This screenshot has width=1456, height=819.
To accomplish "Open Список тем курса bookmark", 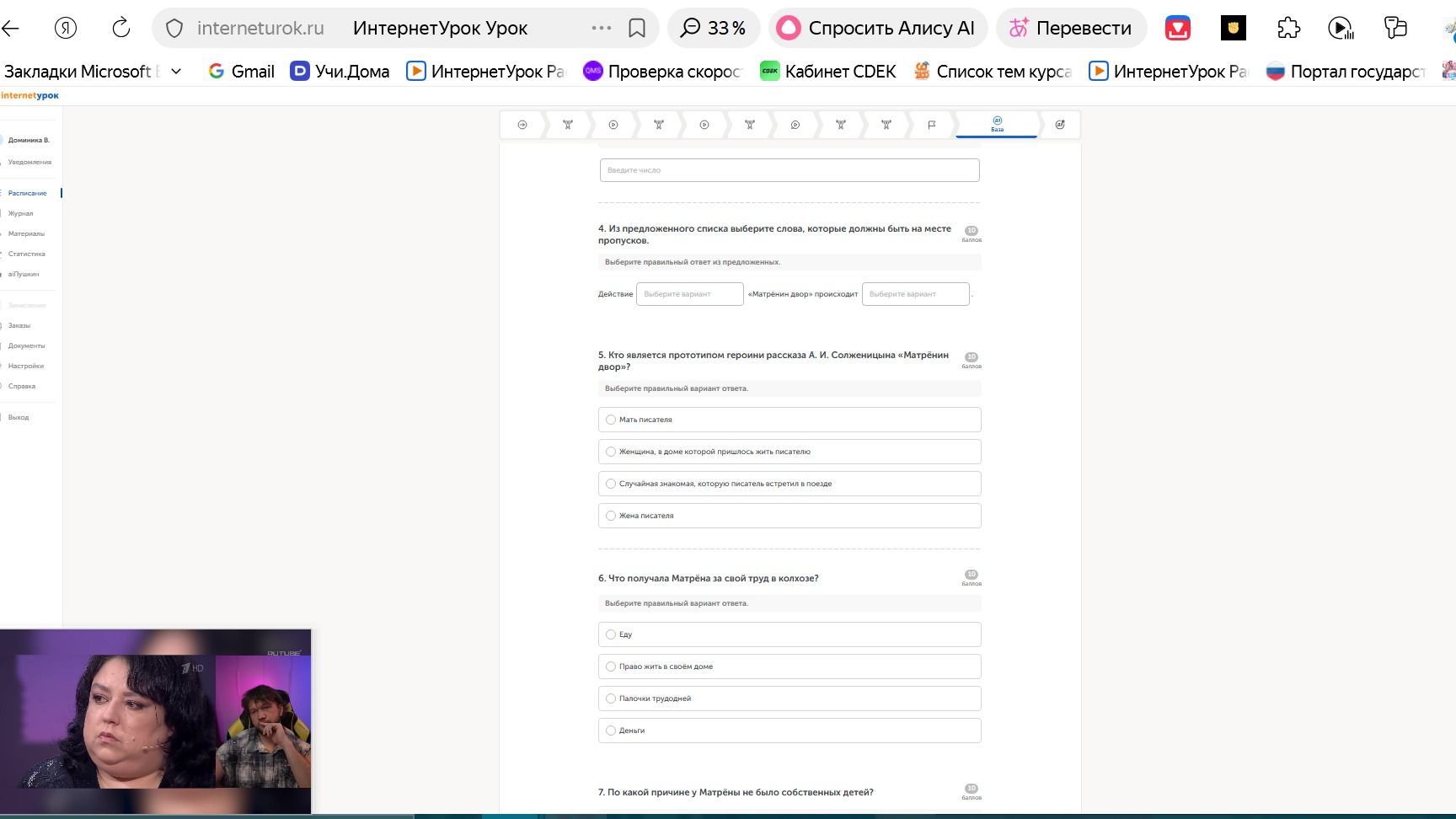I will [993, 72].
